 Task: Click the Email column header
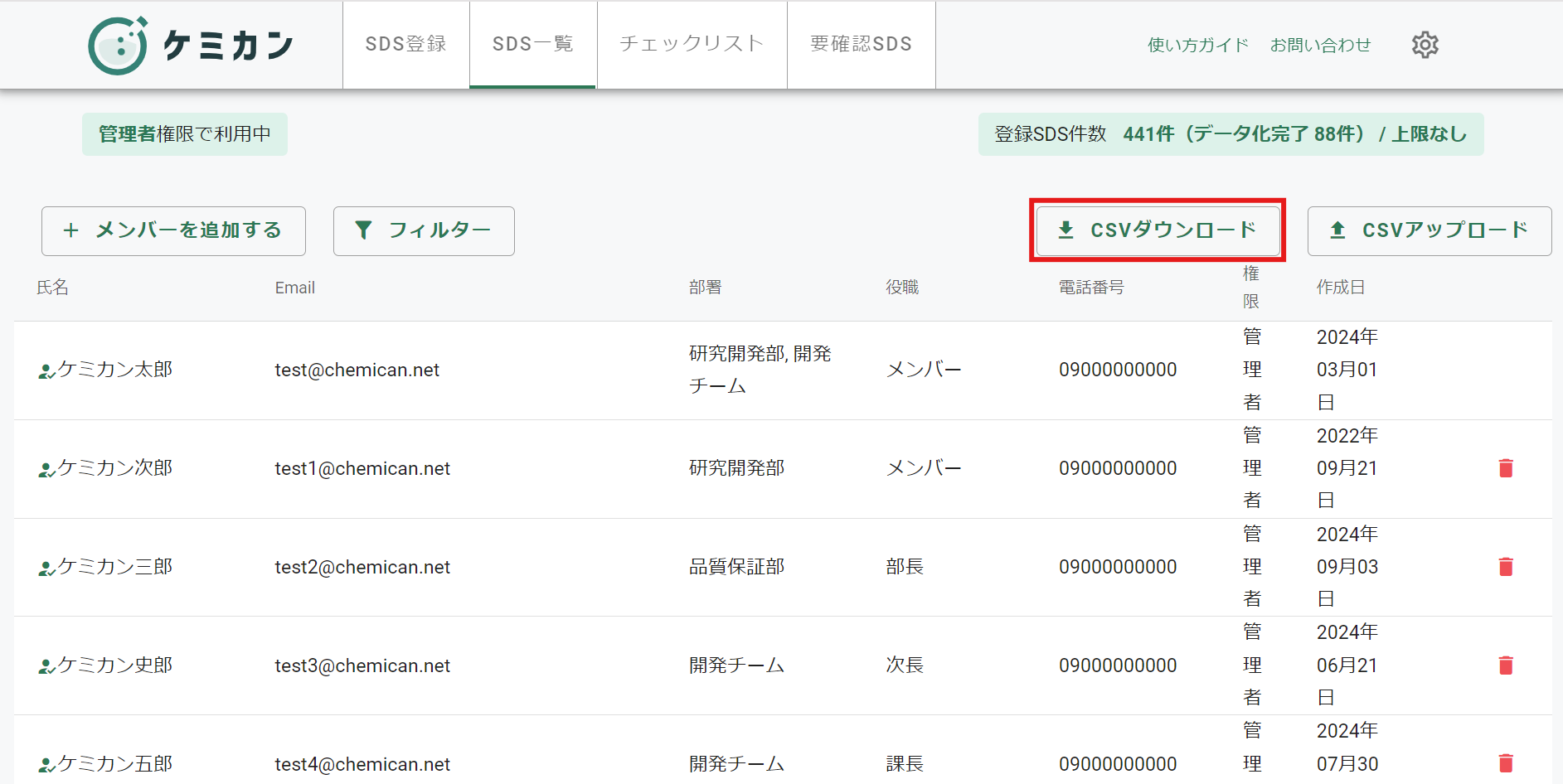[x=295, y=288]
